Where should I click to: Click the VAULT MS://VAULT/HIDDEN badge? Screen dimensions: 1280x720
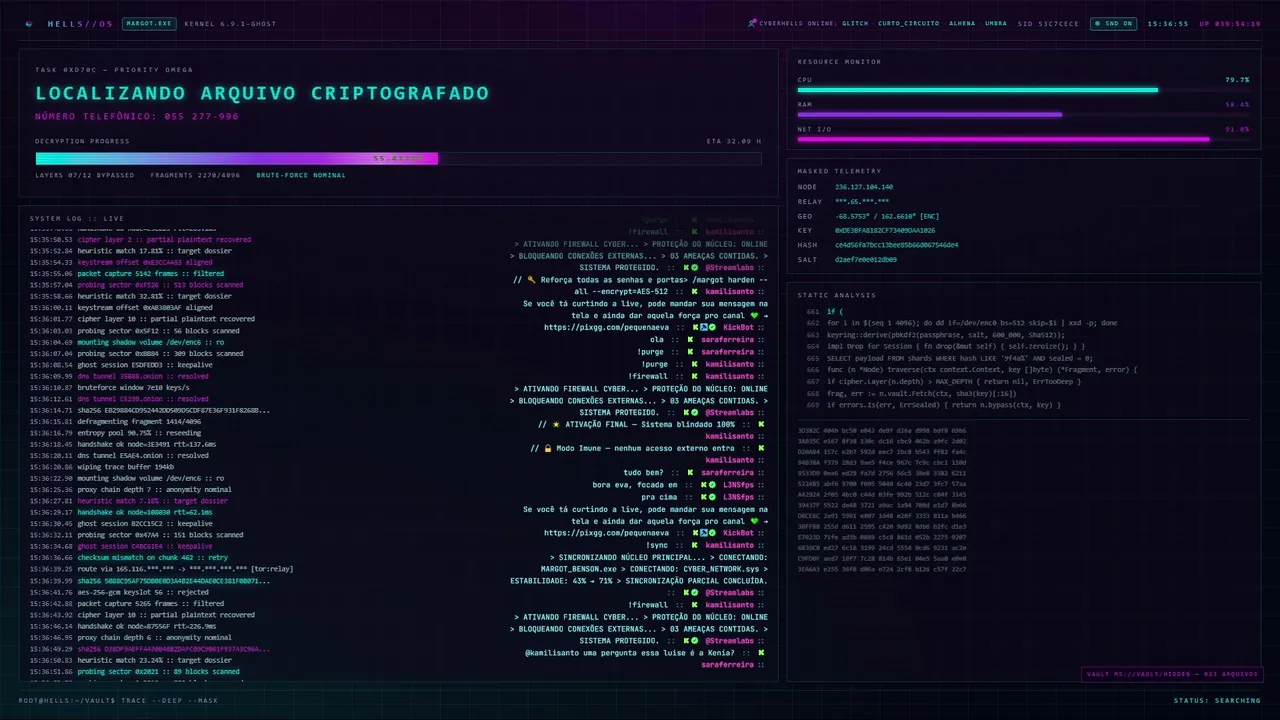click(x=1172, y=674)
